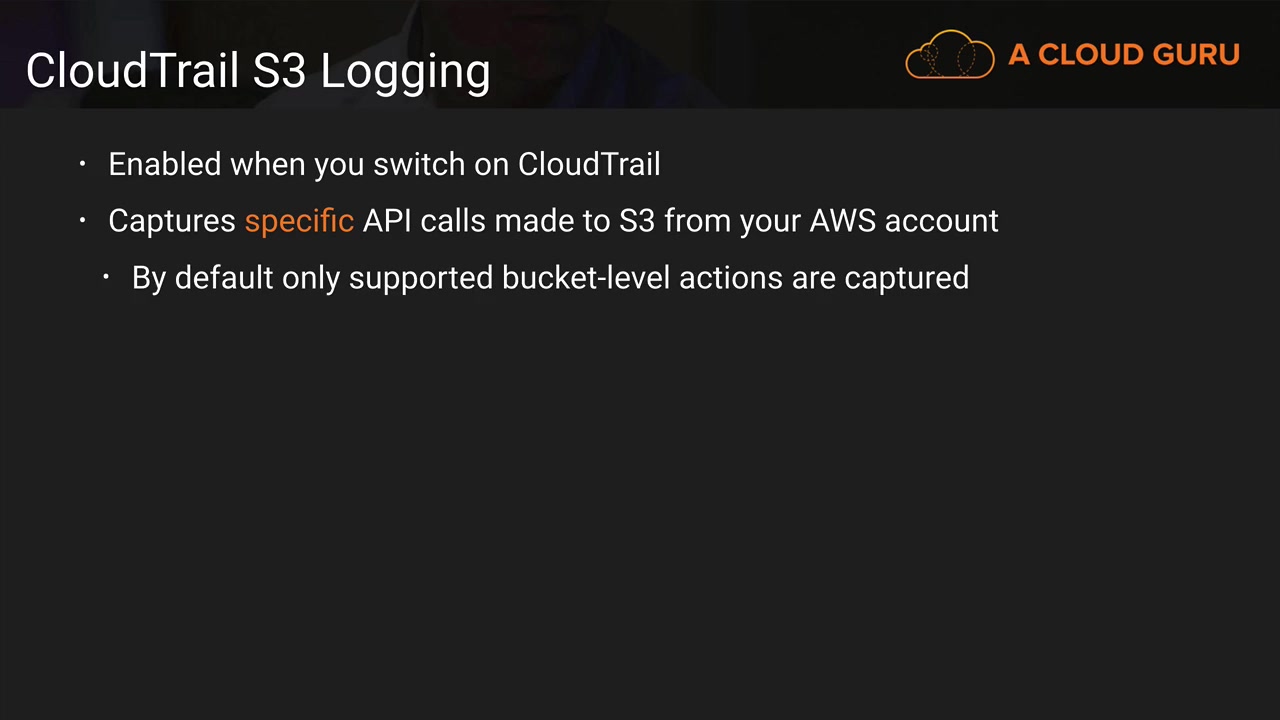Screen dimensions: 1280x720
Task: Click "switch on" in the first bullet
Action: (440, 164)
